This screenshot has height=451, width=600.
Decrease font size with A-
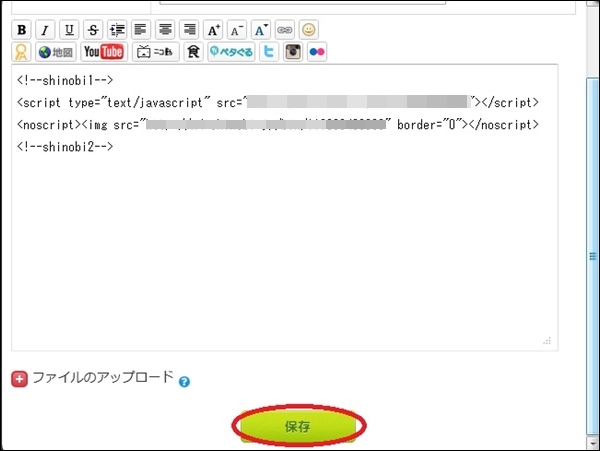tap(237, 30)
